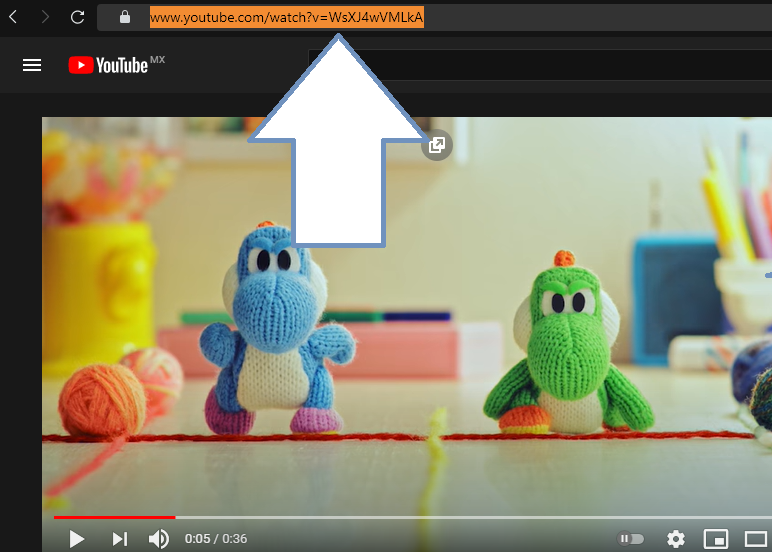Image resolution: width=772 pixels, height=552 pixels.
Task: Open video in pop-out window icon
Action: [x=437, y=145]
